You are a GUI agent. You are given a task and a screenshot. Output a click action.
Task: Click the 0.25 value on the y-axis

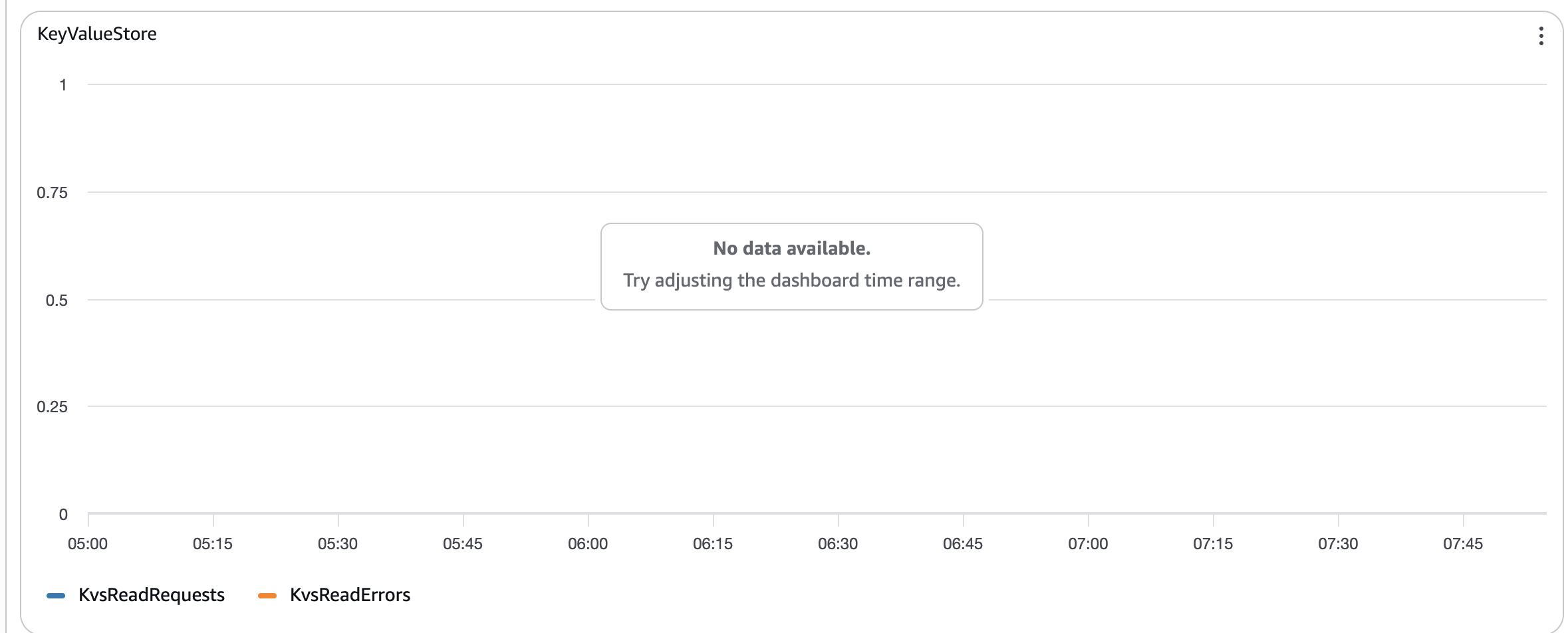(53, 407)
